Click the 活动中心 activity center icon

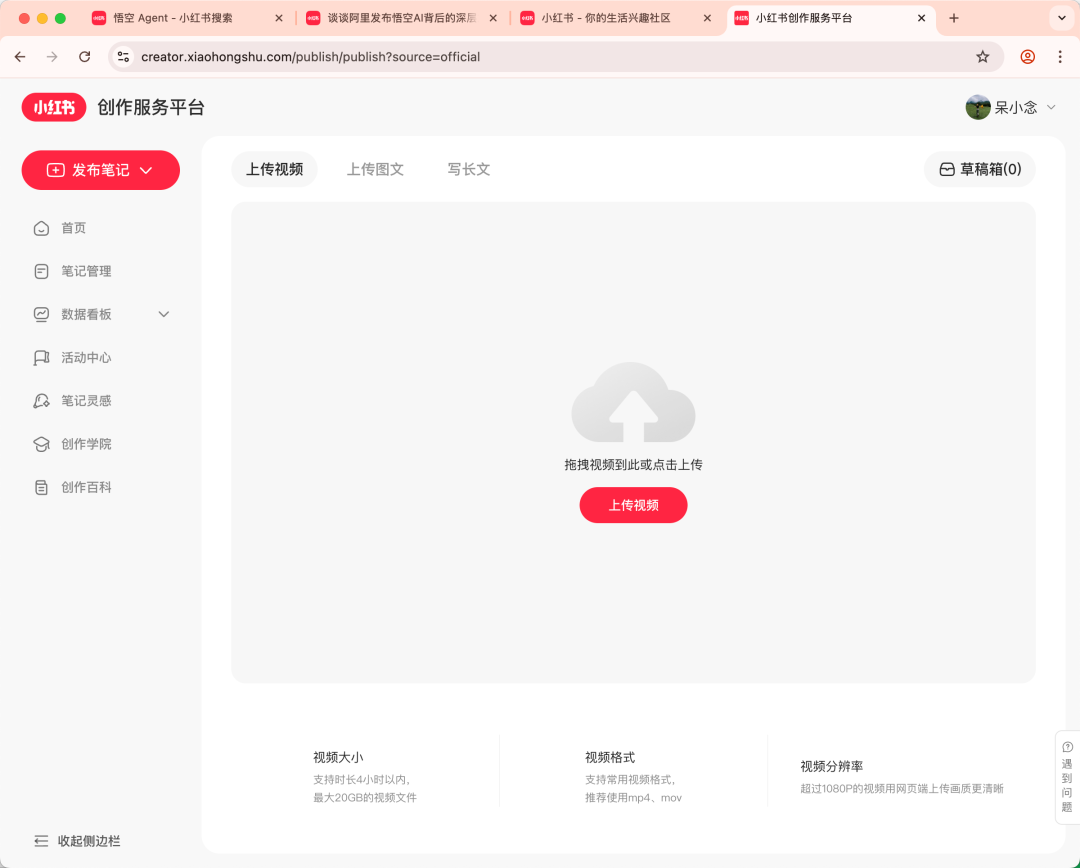pos(40,357)
